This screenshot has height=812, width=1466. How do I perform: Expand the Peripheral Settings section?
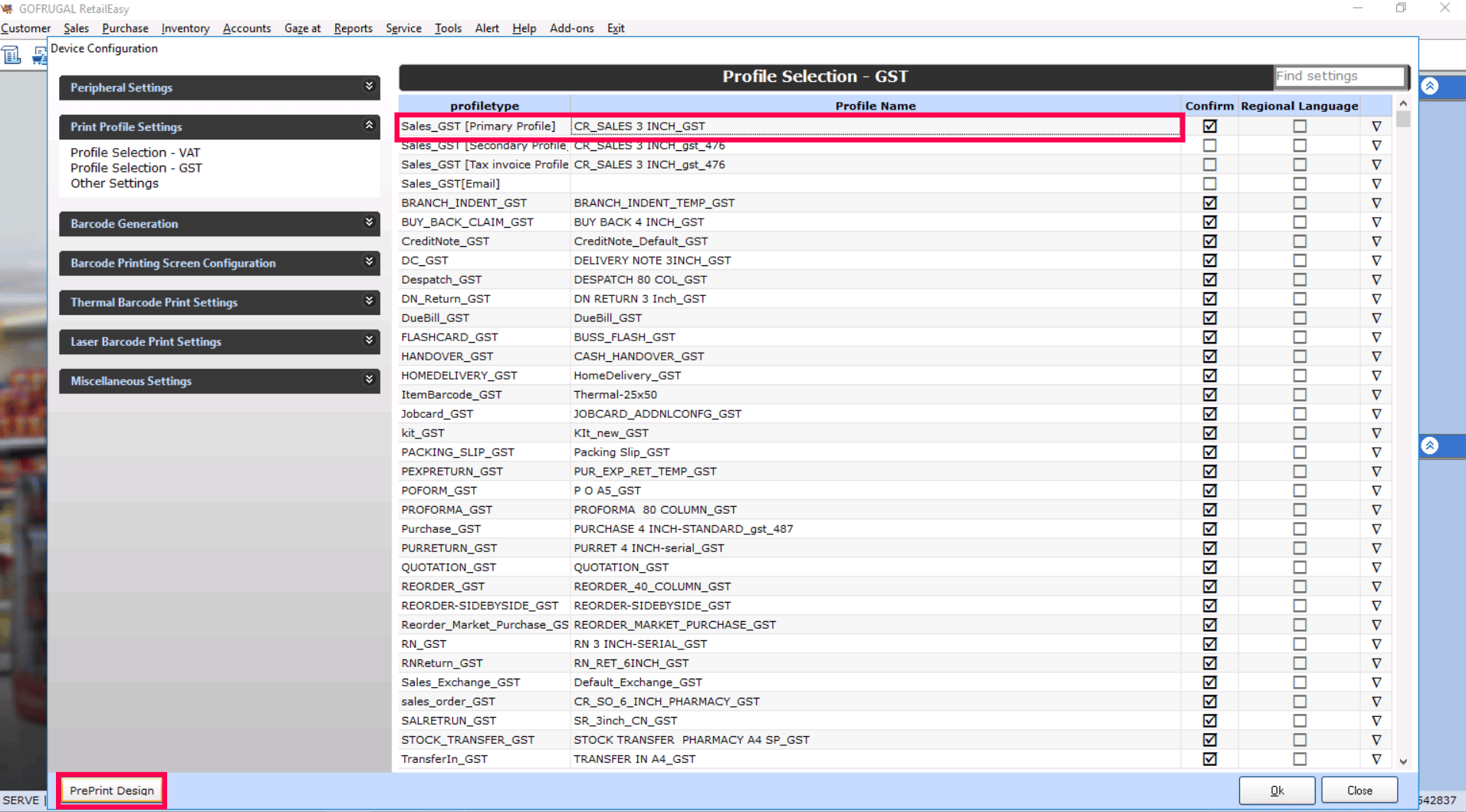tap(219, 87)
